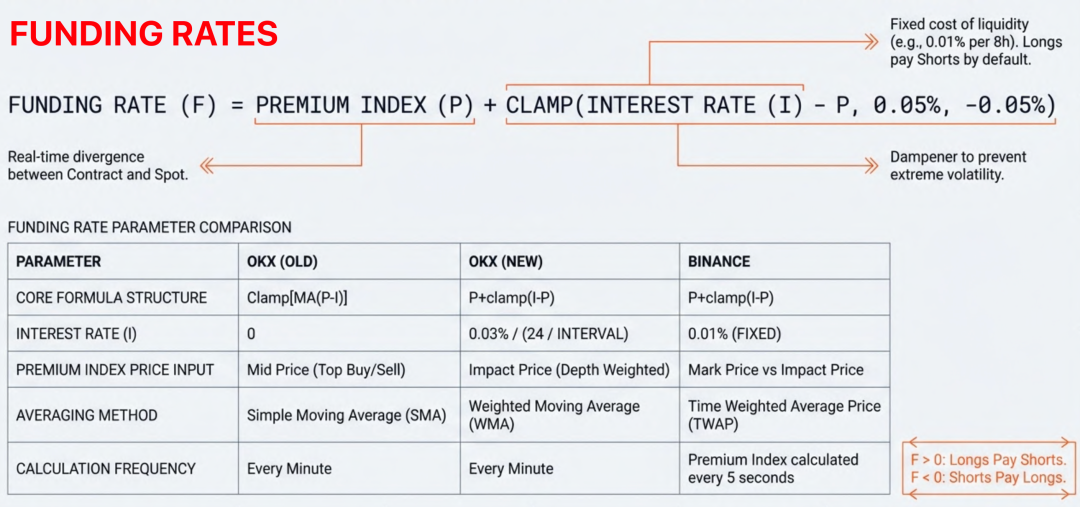The image size is (1080, 507).
Task: Select the "CORE FORMULA STRUCTURE" row label
Action: 112,298
